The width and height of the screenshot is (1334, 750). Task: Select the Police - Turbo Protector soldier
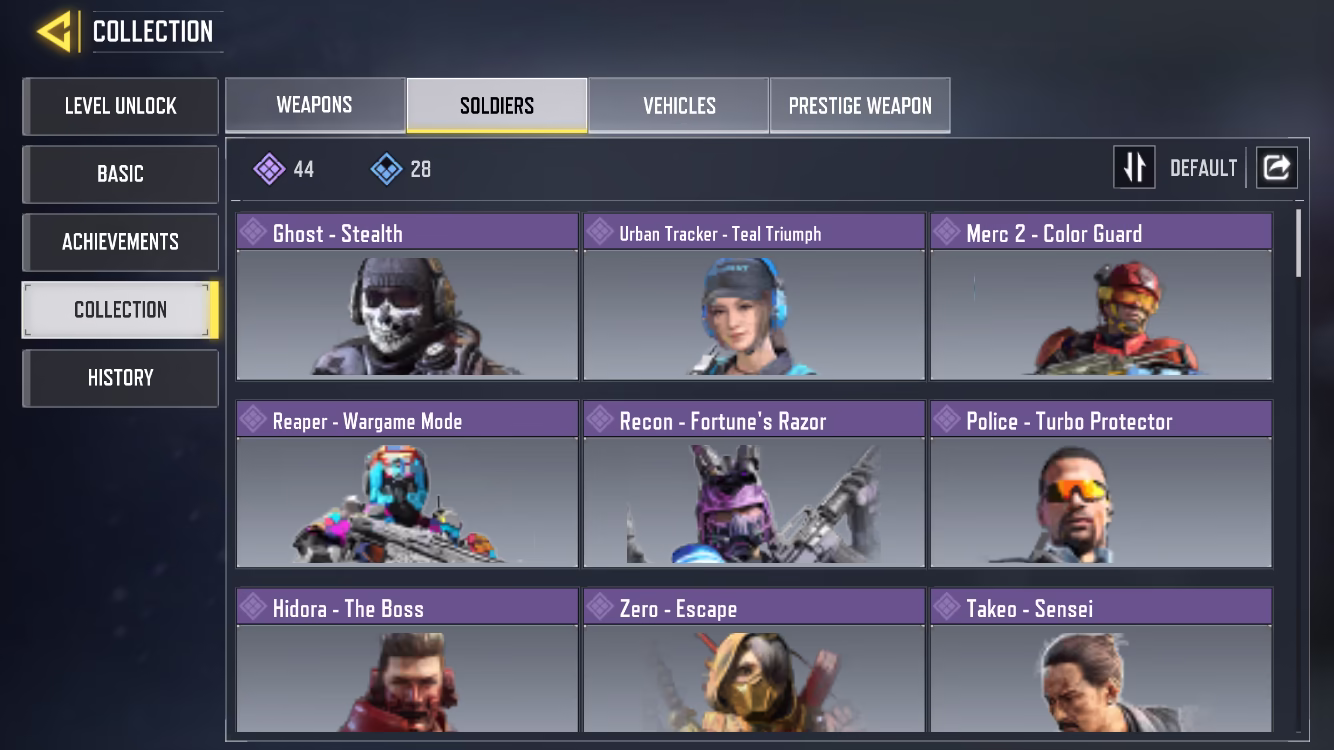pos(1101,484)
